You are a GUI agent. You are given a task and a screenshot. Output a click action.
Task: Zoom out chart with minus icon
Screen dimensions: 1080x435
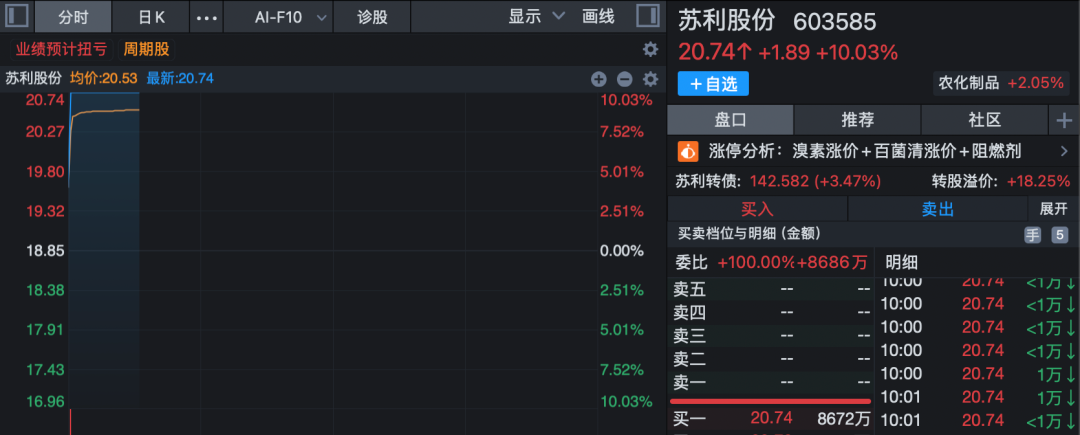624,79
